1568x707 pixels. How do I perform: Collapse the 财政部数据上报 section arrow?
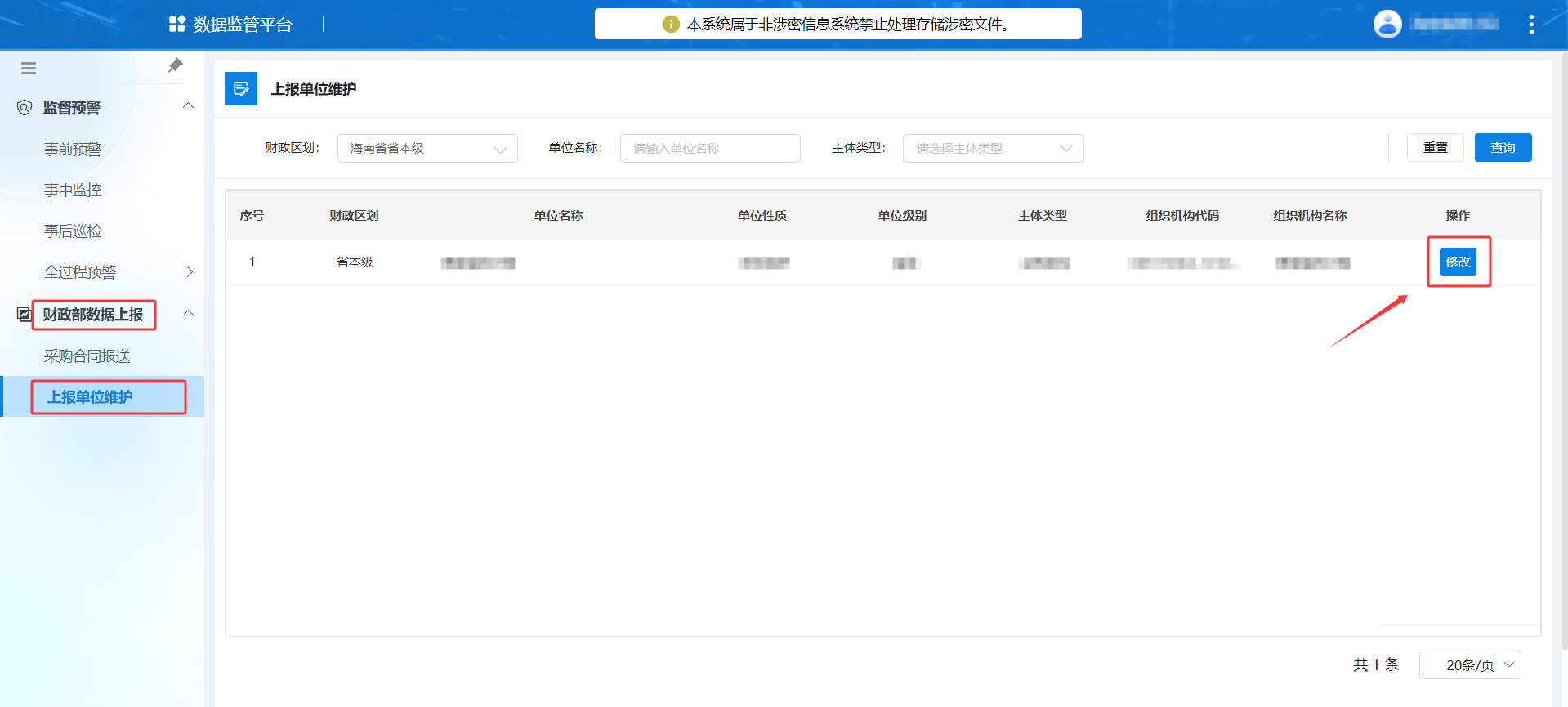point(189,314)
